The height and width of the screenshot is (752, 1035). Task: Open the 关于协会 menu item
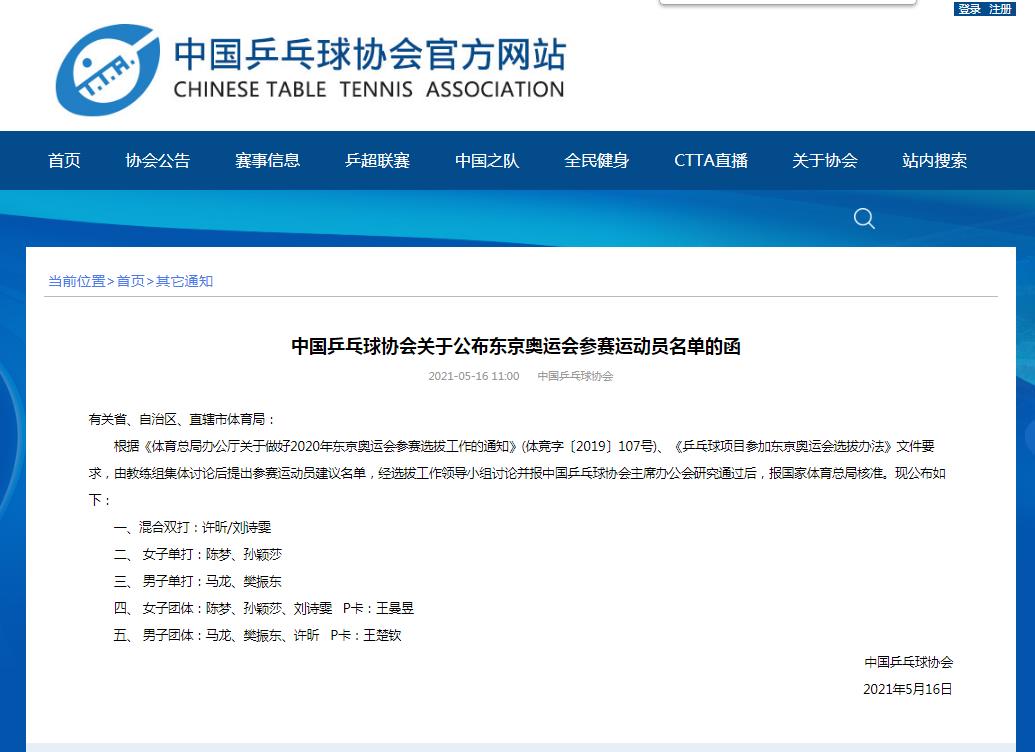(x=825, y=160)
